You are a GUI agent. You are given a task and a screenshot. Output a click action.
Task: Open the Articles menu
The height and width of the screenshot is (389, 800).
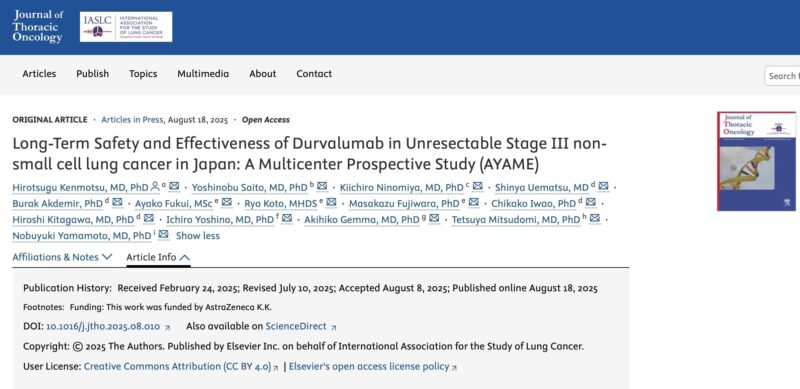point(39,74)
